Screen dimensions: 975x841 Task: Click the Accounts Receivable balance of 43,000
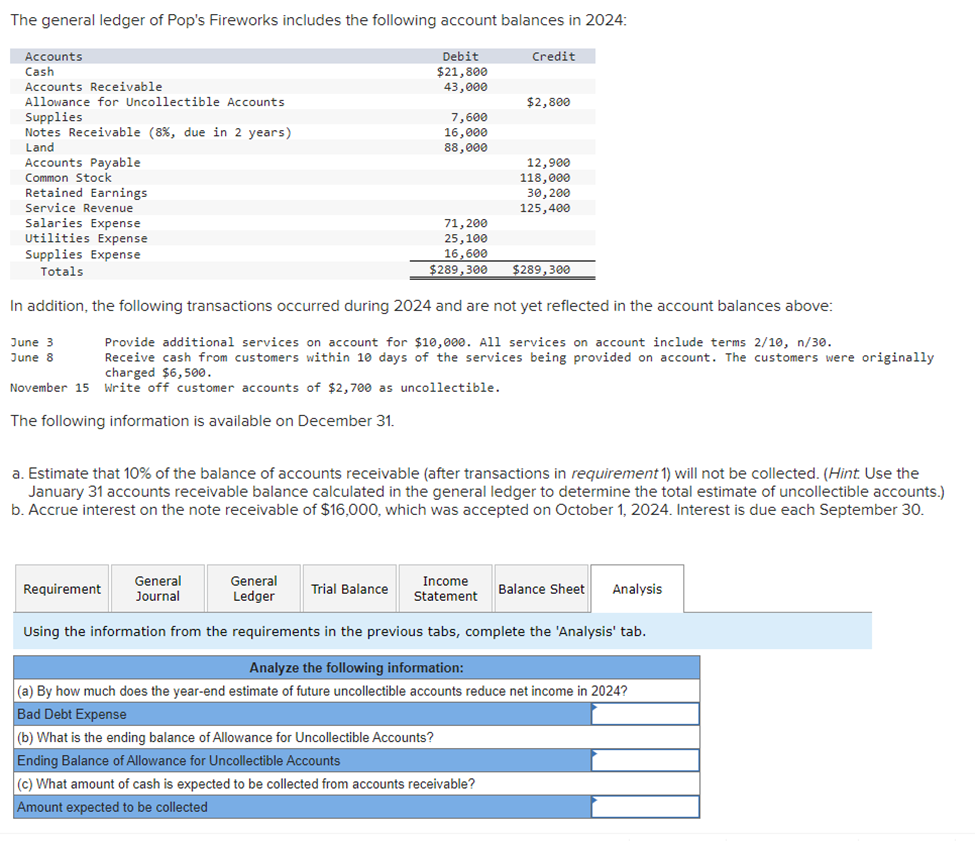pyautogui.click(x=470, y=86)
